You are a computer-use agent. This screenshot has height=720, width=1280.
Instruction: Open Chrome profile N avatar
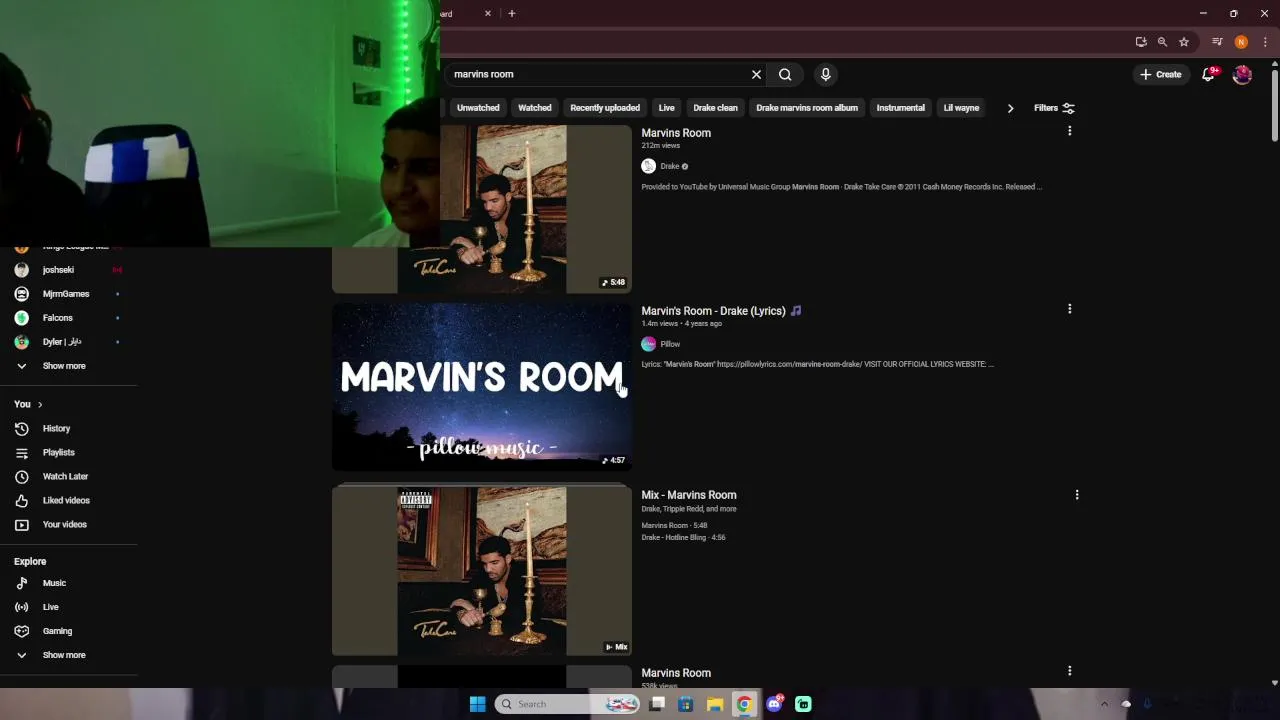click(x=1241, y=42)
